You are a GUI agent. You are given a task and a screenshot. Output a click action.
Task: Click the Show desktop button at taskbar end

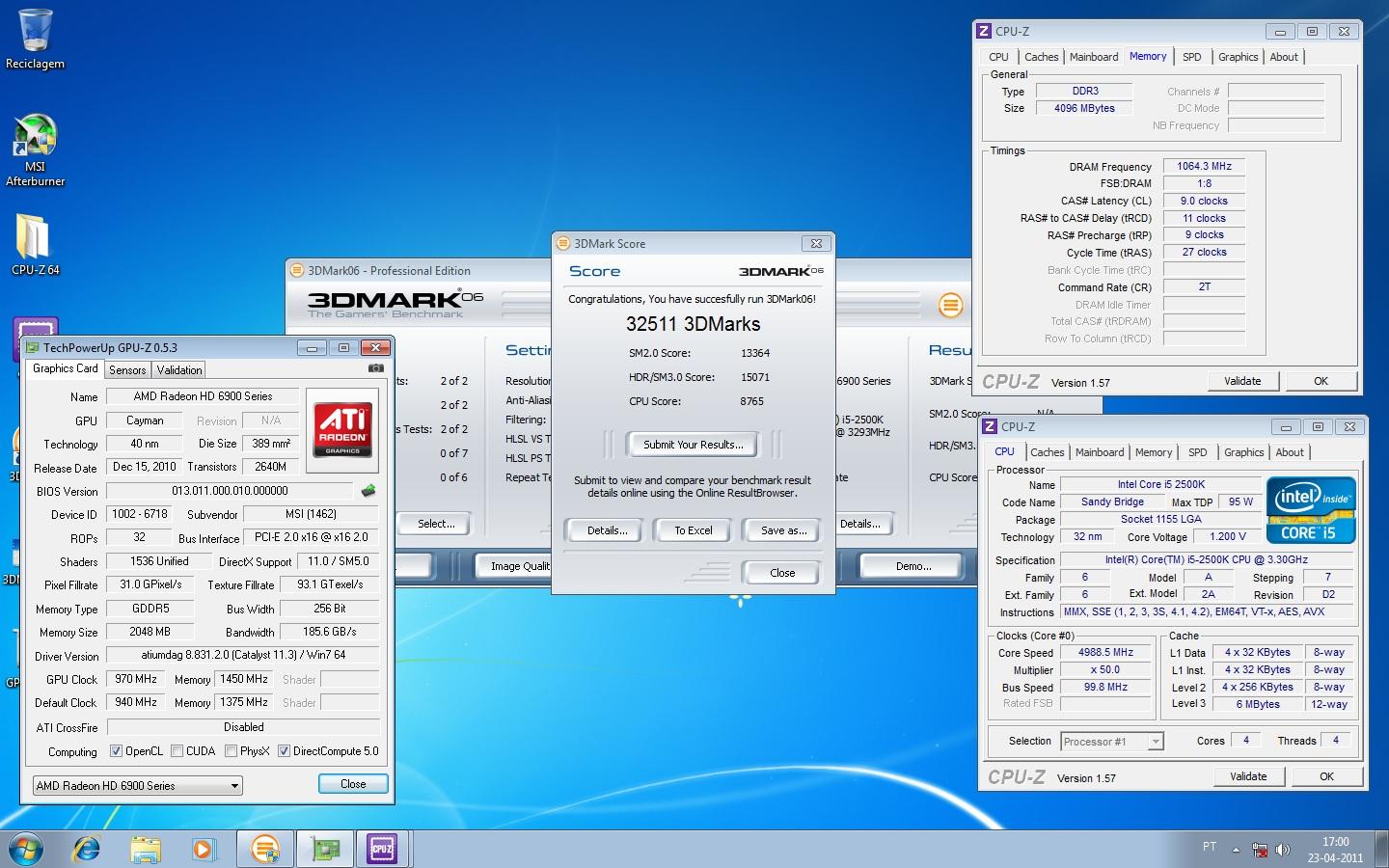click(x=1382, y=850)
